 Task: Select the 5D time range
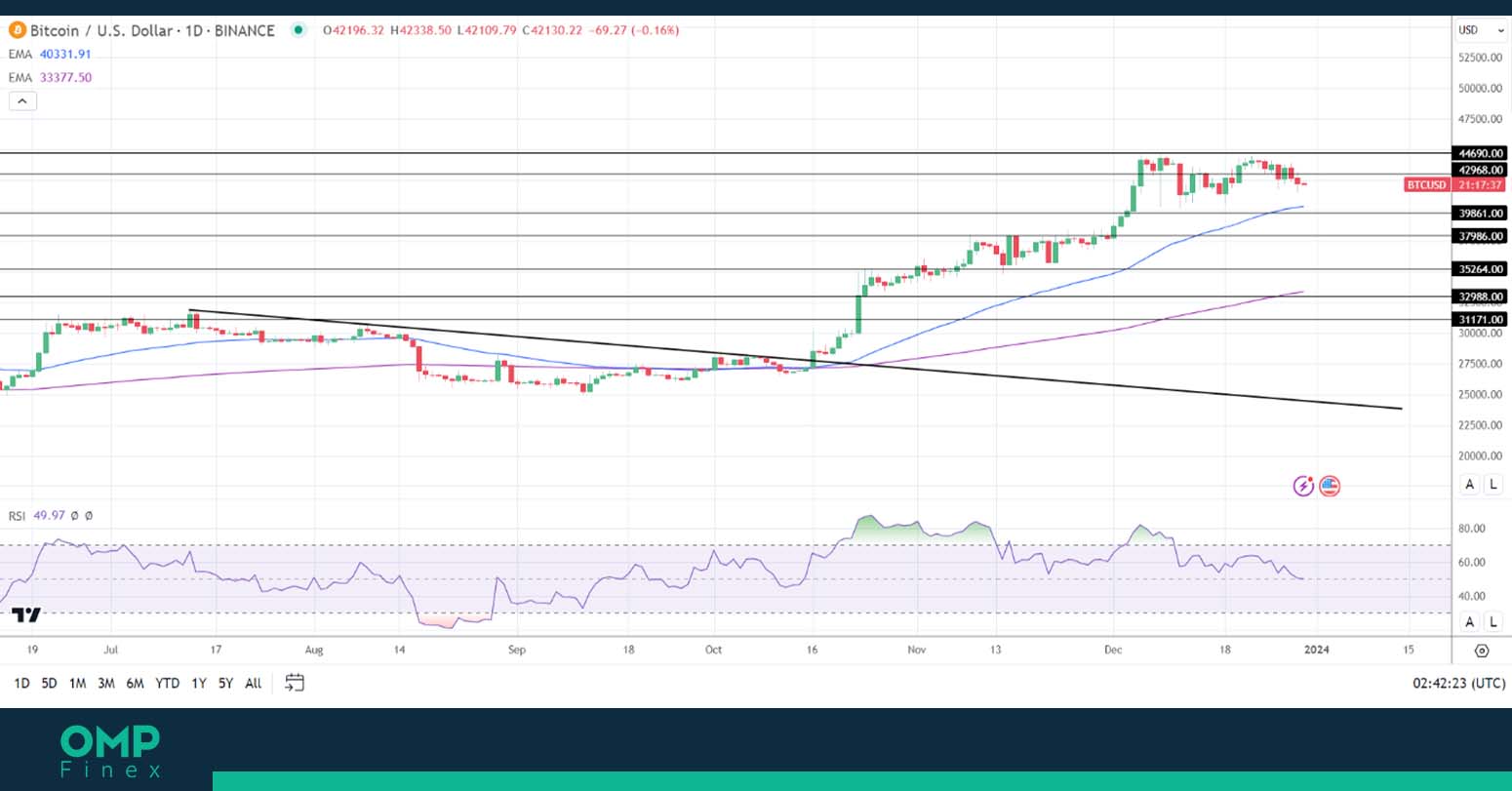pos(49,684)
